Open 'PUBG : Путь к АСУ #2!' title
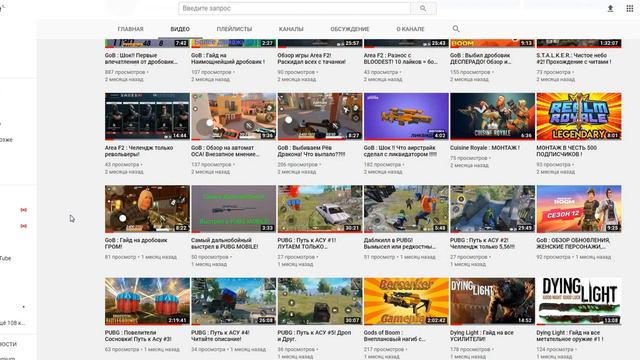Viewport: 640px width, 360px height. coord(482,243)
